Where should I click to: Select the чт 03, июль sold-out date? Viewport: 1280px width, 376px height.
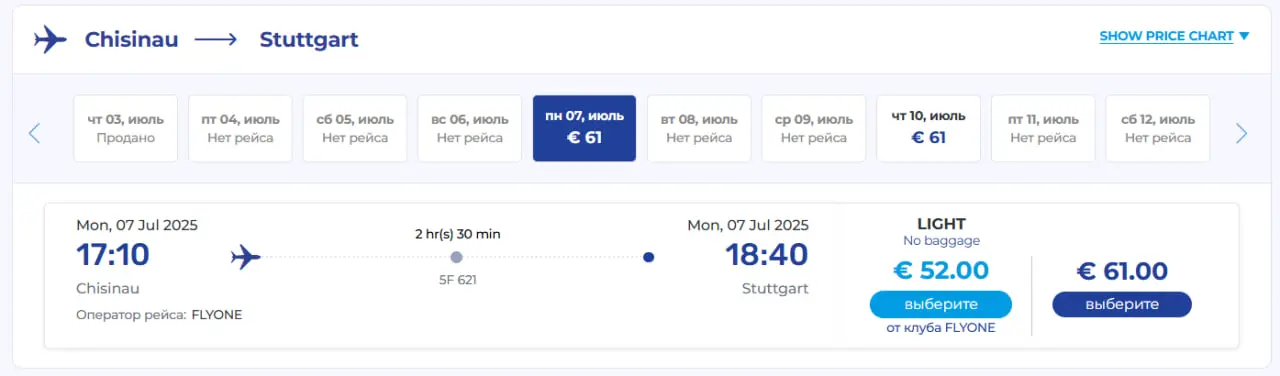pyautogui.click(x=126, y=128)
